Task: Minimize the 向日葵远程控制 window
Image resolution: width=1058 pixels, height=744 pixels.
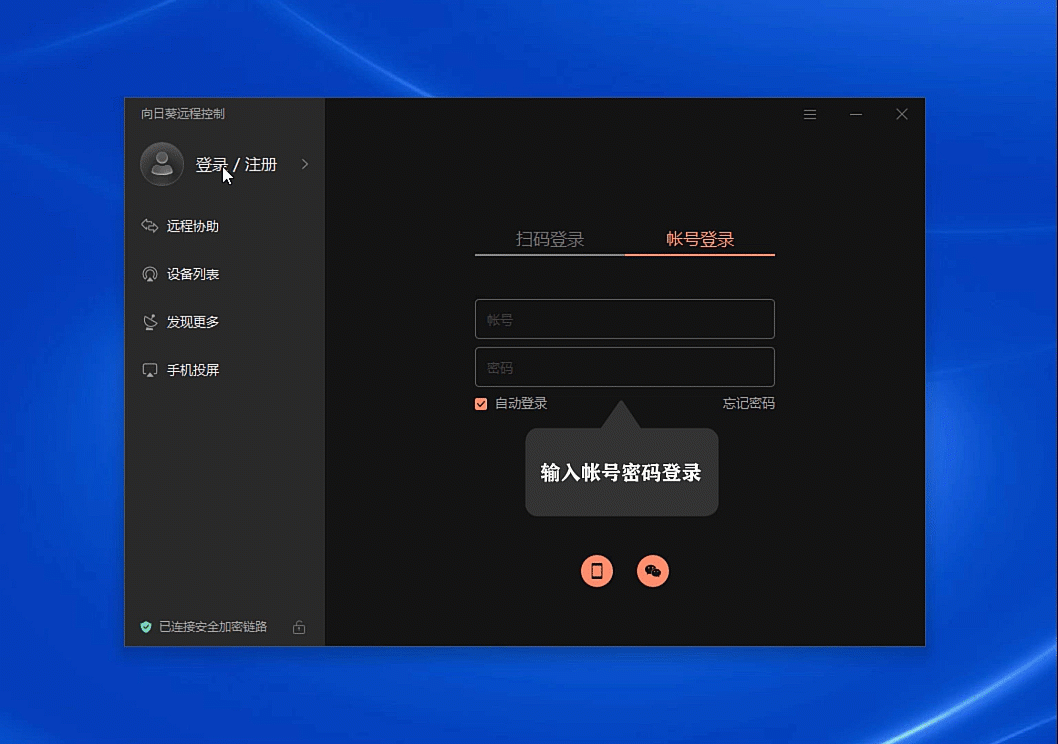Action: click(856, 115)
